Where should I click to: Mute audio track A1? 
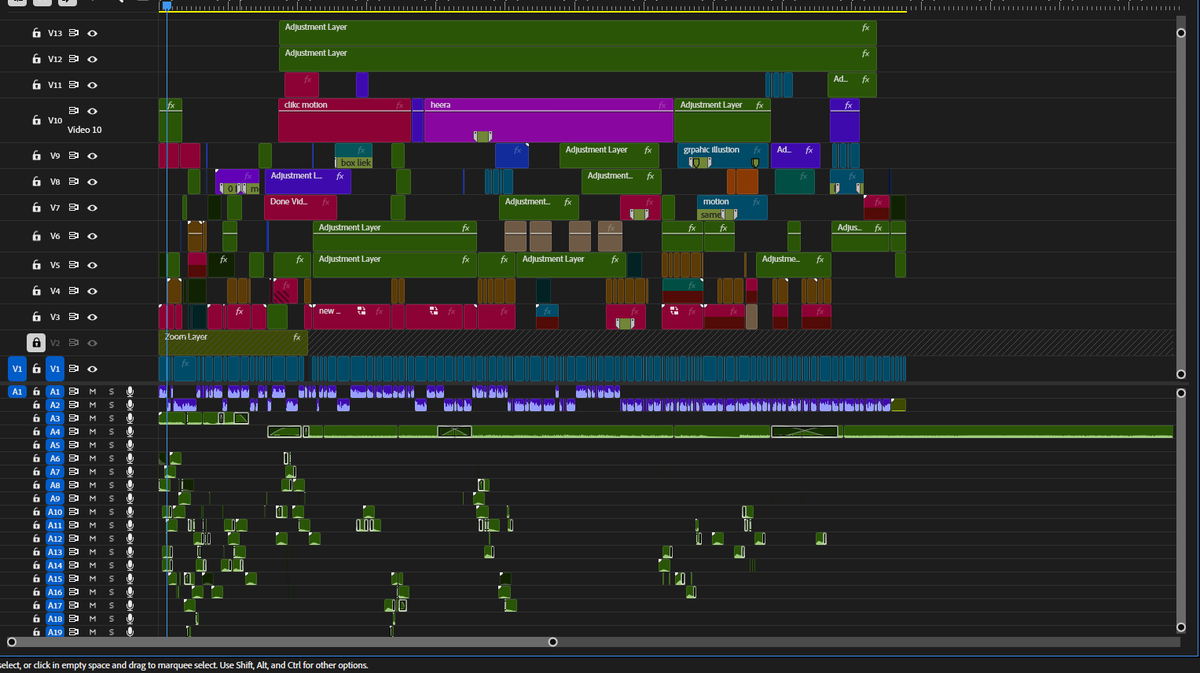coord(92,391)
